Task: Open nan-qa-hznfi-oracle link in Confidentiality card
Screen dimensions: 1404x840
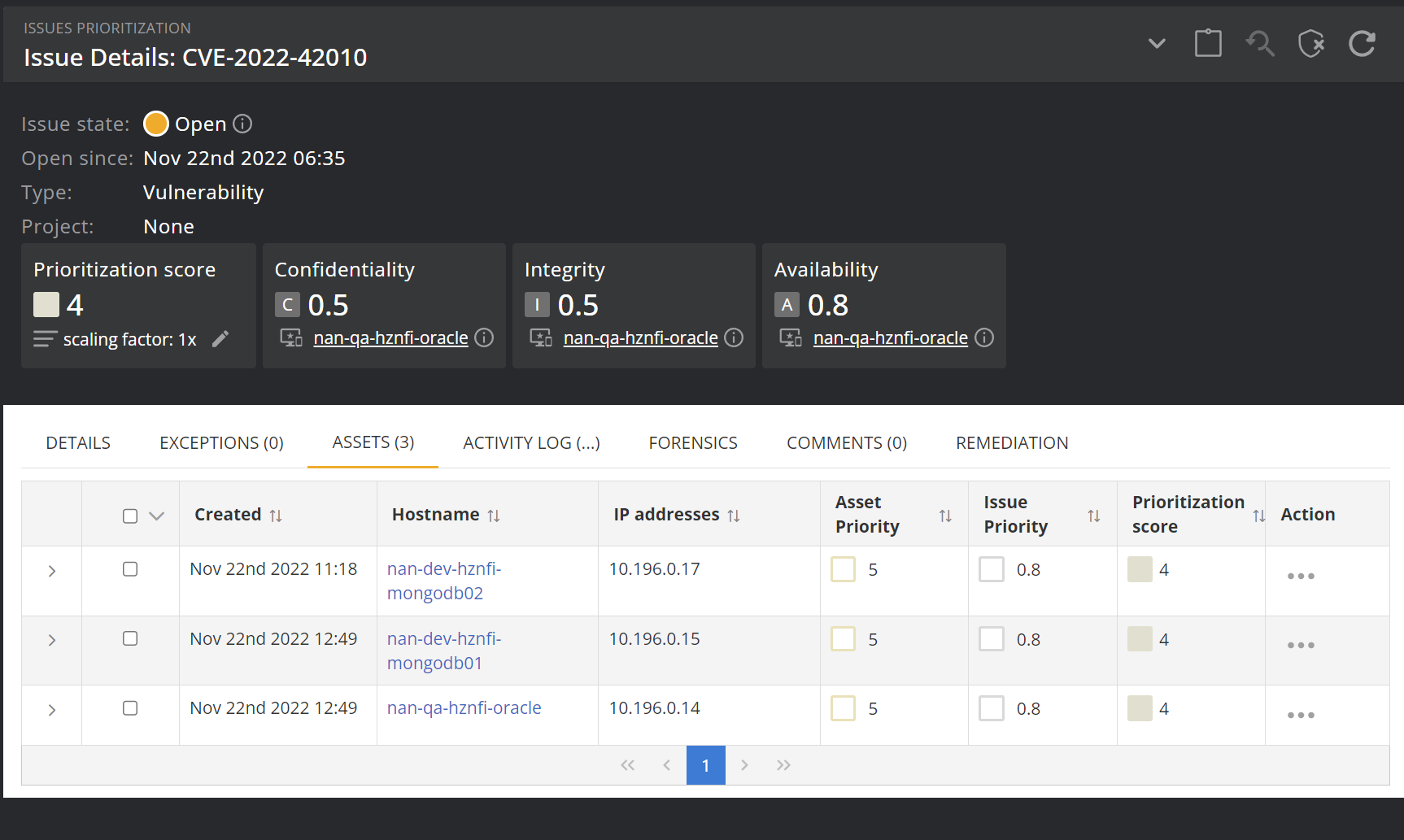Action: point(390,338)
